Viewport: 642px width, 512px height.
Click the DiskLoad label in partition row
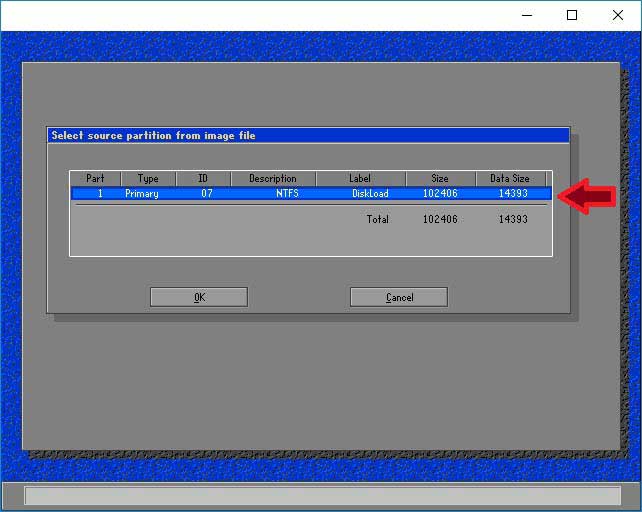click(370, 194)
